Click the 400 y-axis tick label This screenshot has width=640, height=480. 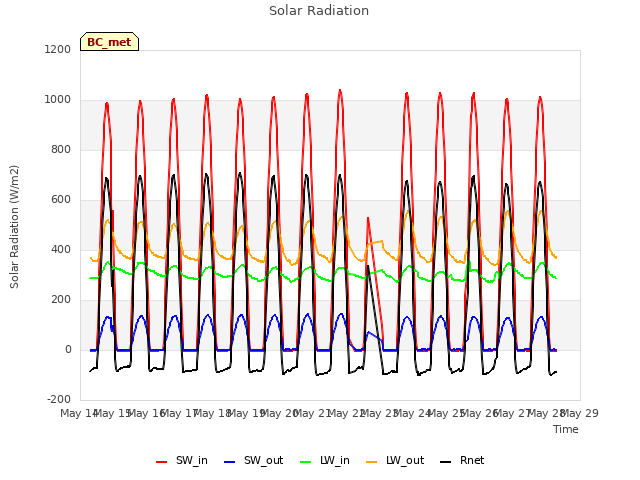tap(61, 249)
